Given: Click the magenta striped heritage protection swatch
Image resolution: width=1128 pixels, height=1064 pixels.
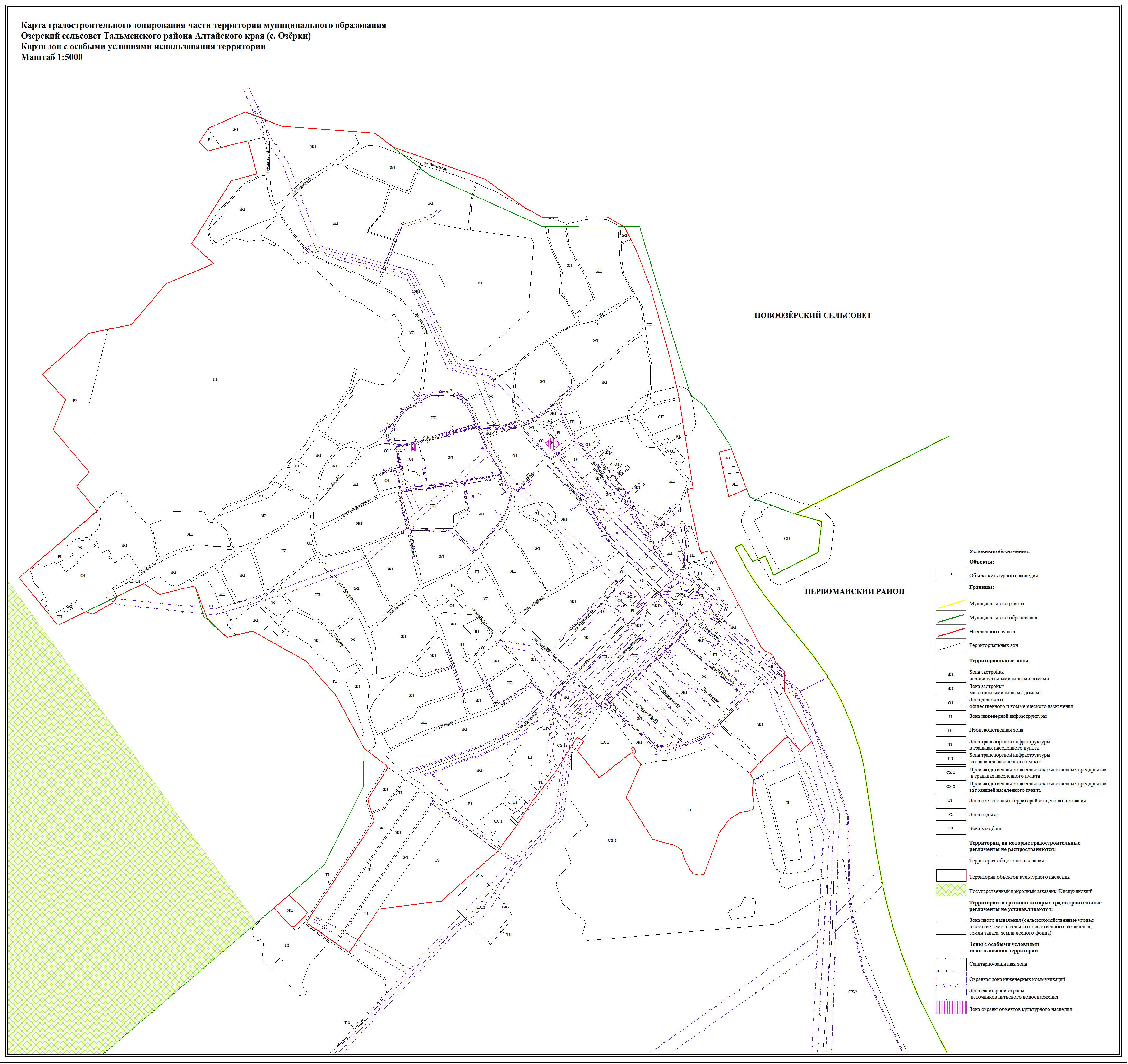Looking at the screenshot, I should point(950,1007).
